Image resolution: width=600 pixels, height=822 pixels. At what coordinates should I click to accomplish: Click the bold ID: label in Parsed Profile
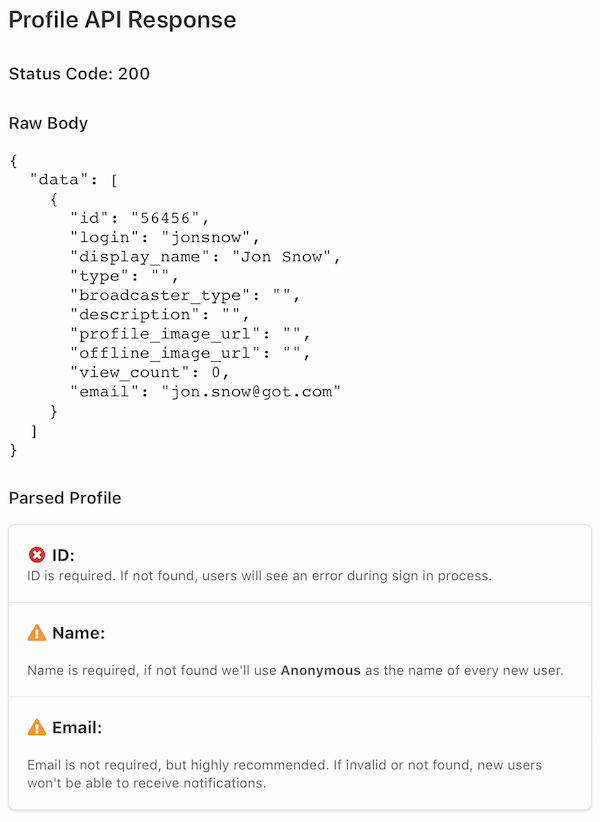point(64,555)
